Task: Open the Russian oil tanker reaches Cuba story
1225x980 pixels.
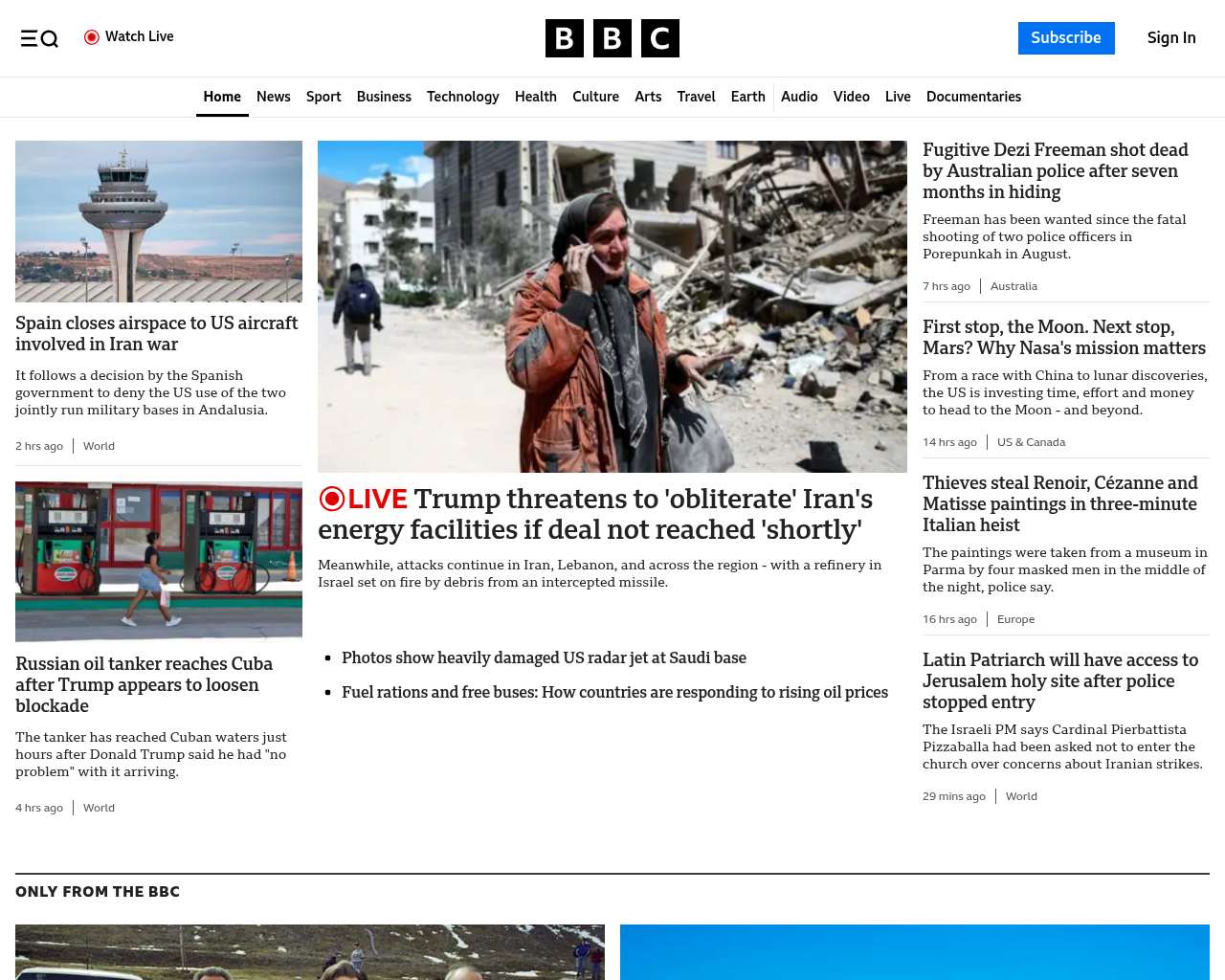Action: point(145,685)
